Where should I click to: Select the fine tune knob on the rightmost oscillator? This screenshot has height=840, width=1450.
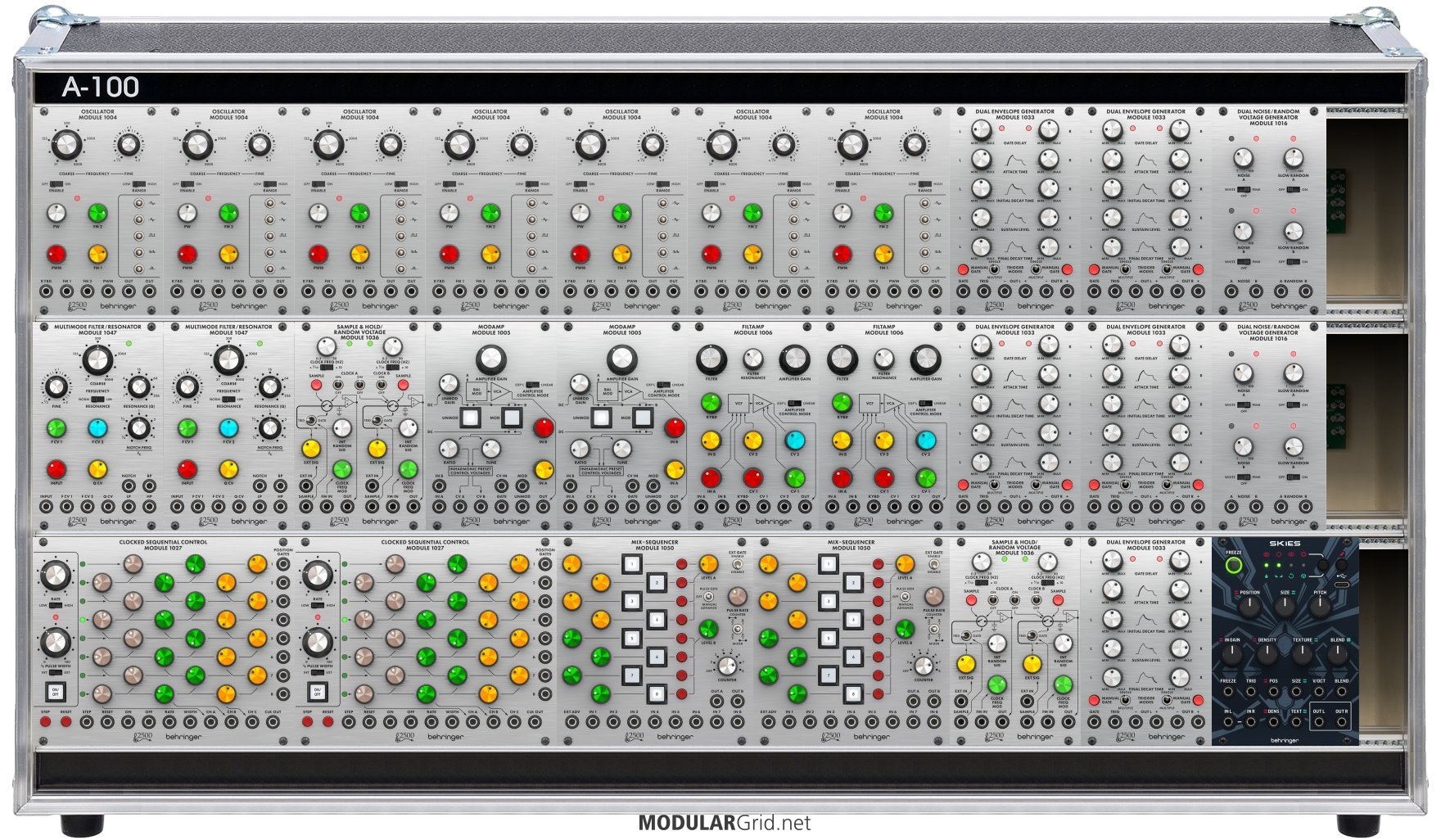pos(915,145)
